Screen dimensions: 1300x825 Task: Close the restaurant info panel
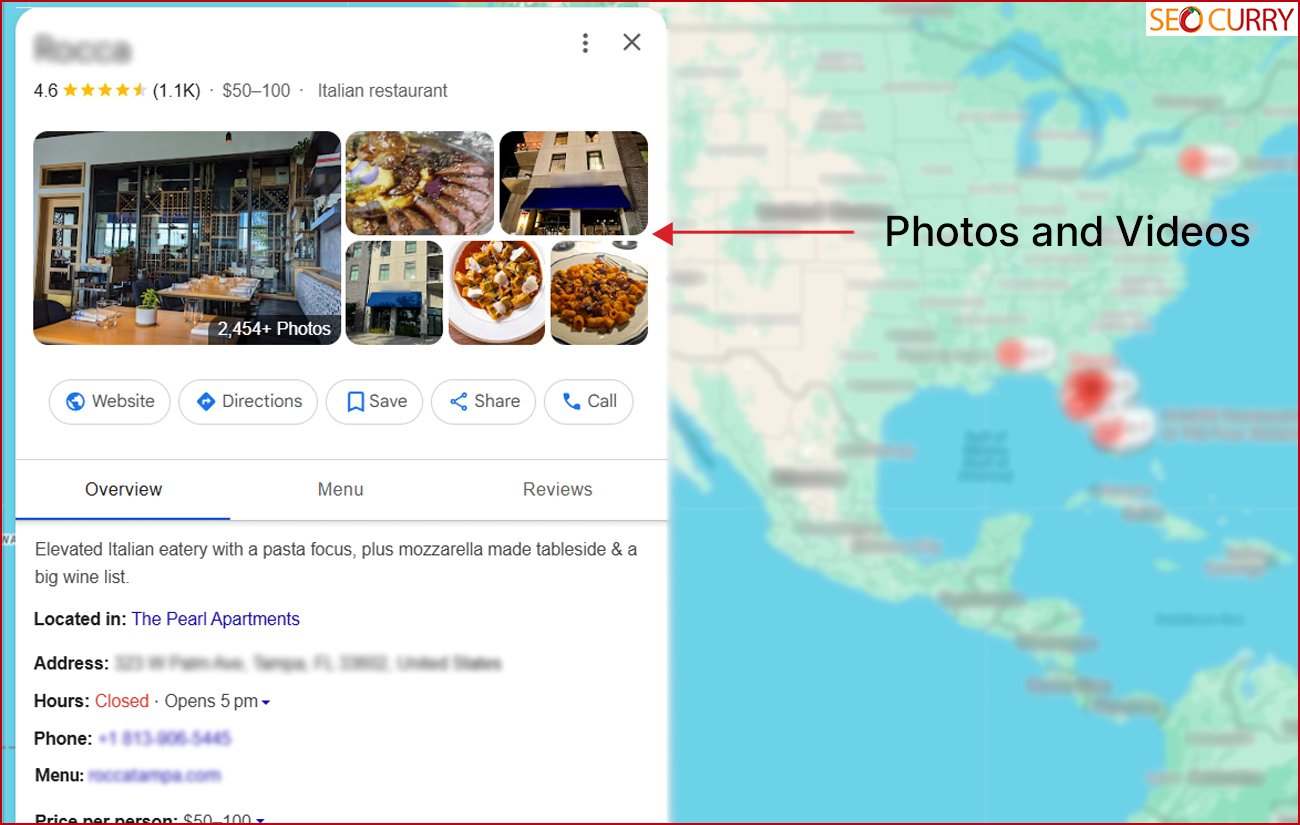pos(632,42)
